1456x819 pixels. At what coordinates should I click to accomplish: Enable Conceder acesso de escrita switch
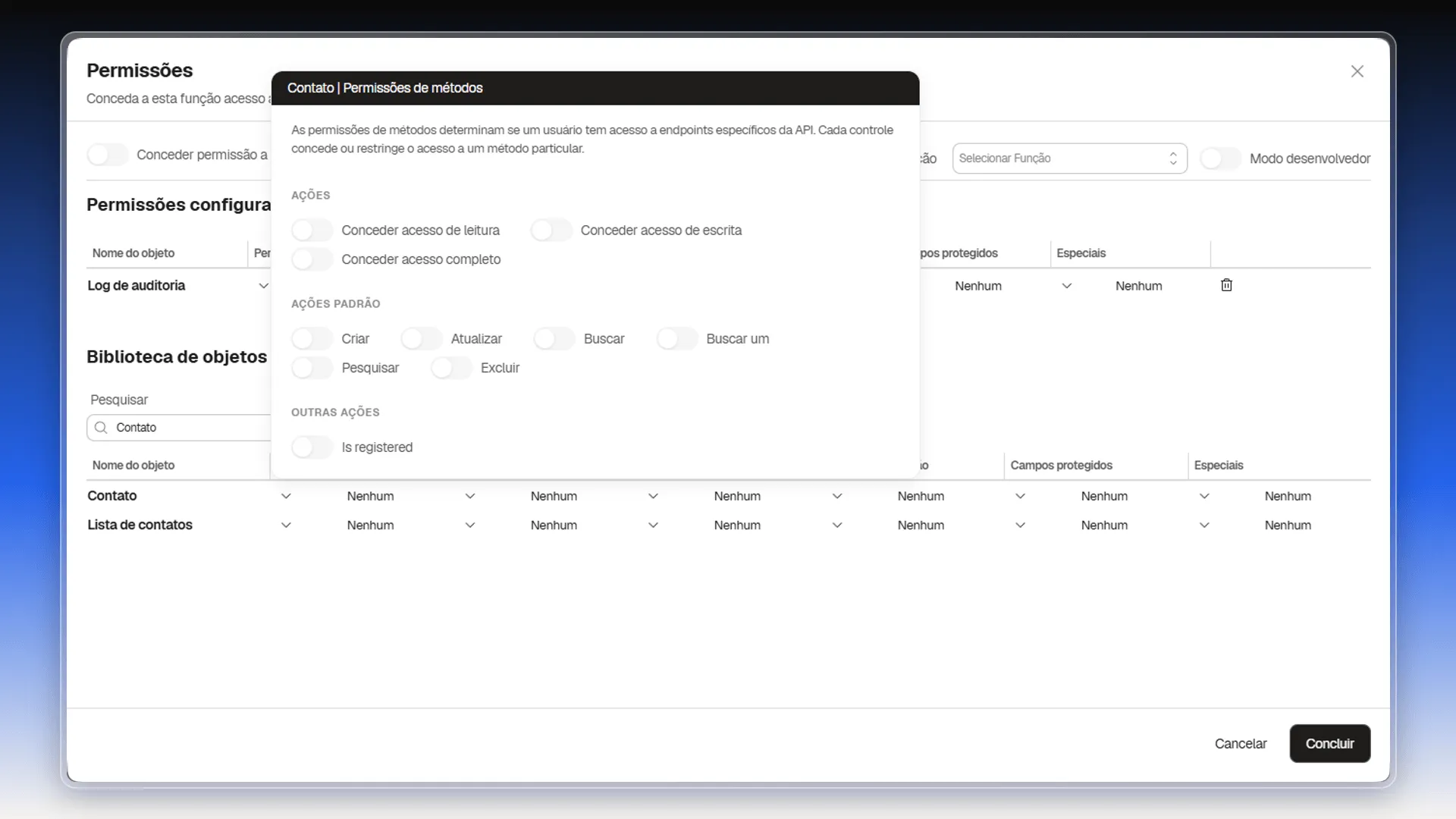point(551,230)
